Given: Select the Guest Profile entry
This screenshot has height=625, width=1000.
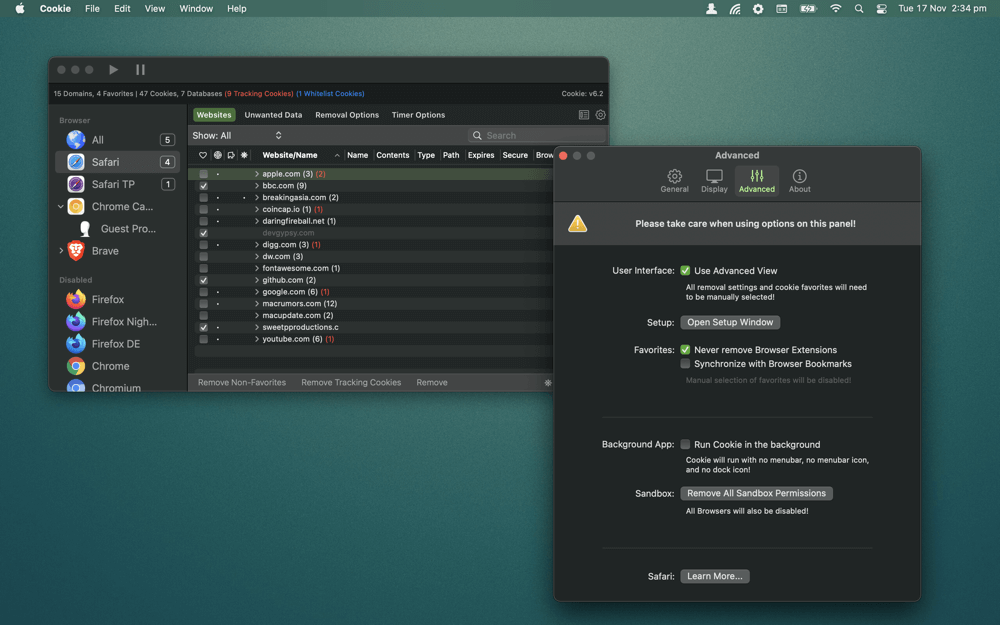Looking at the screenshot, I should (118, 229).
